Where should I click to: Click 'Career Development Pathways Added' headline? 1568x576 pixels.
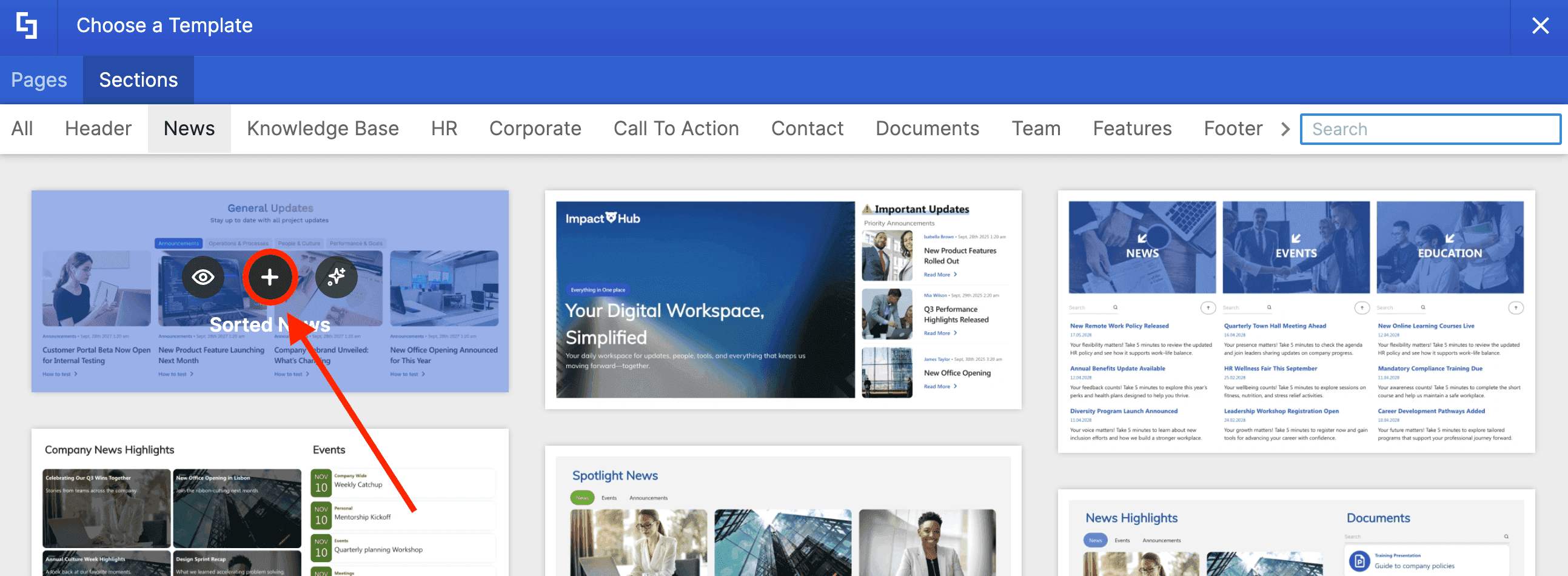pos(1431,411)
